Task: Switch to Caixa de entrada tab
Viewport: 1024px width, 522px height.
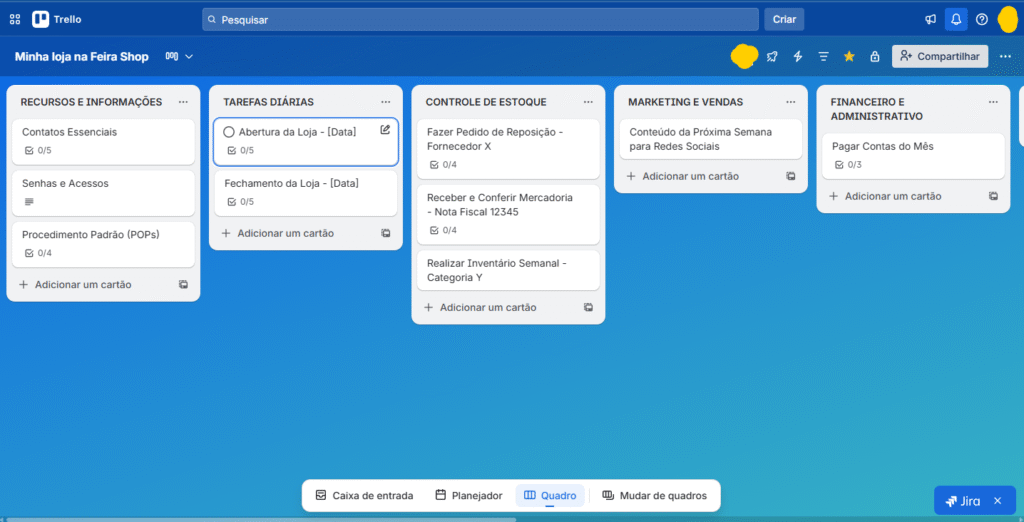Action: [x=364, y=496]
